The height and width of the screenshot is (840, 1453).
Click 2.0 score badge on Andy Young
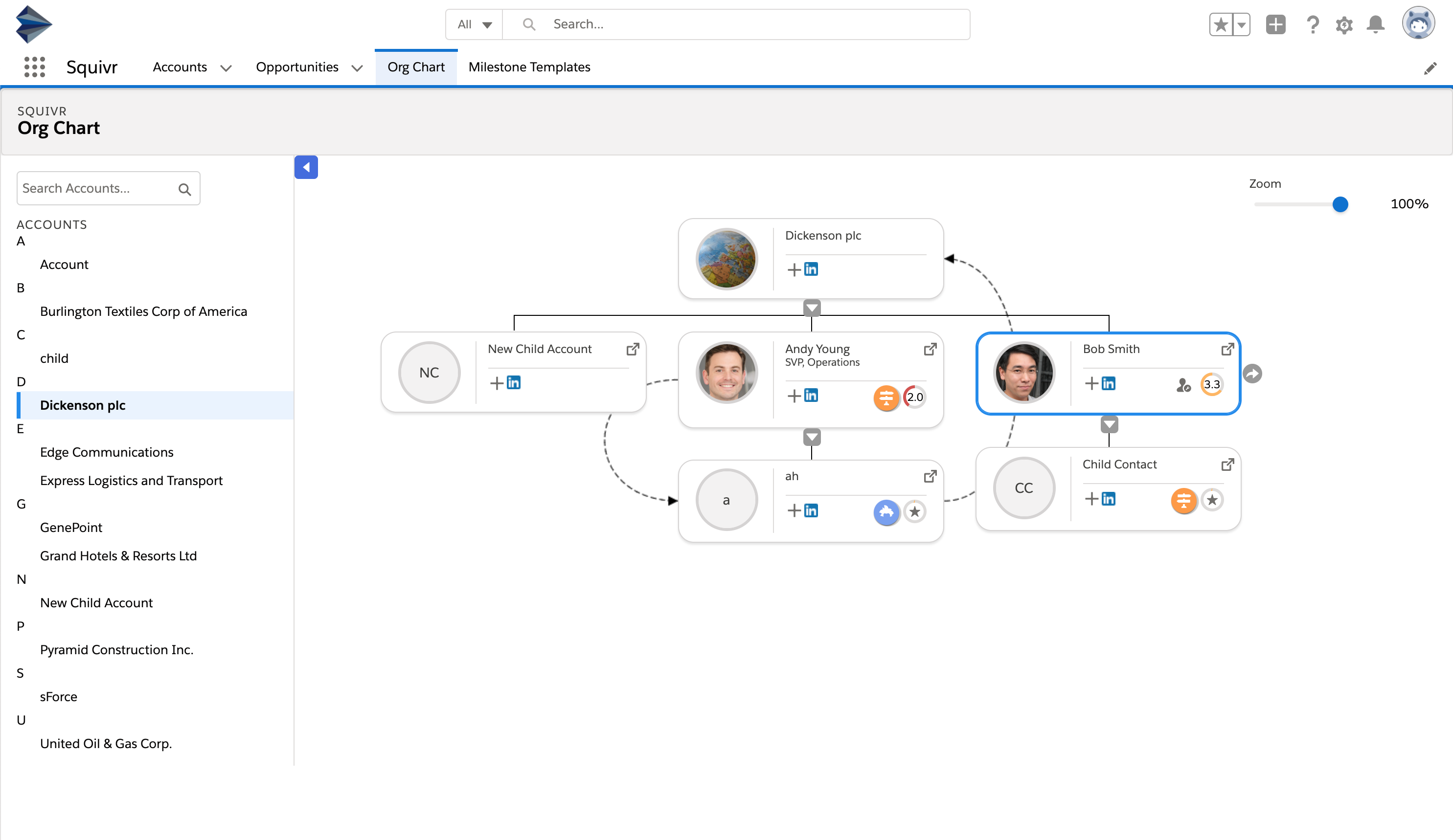tap(915, 397)
